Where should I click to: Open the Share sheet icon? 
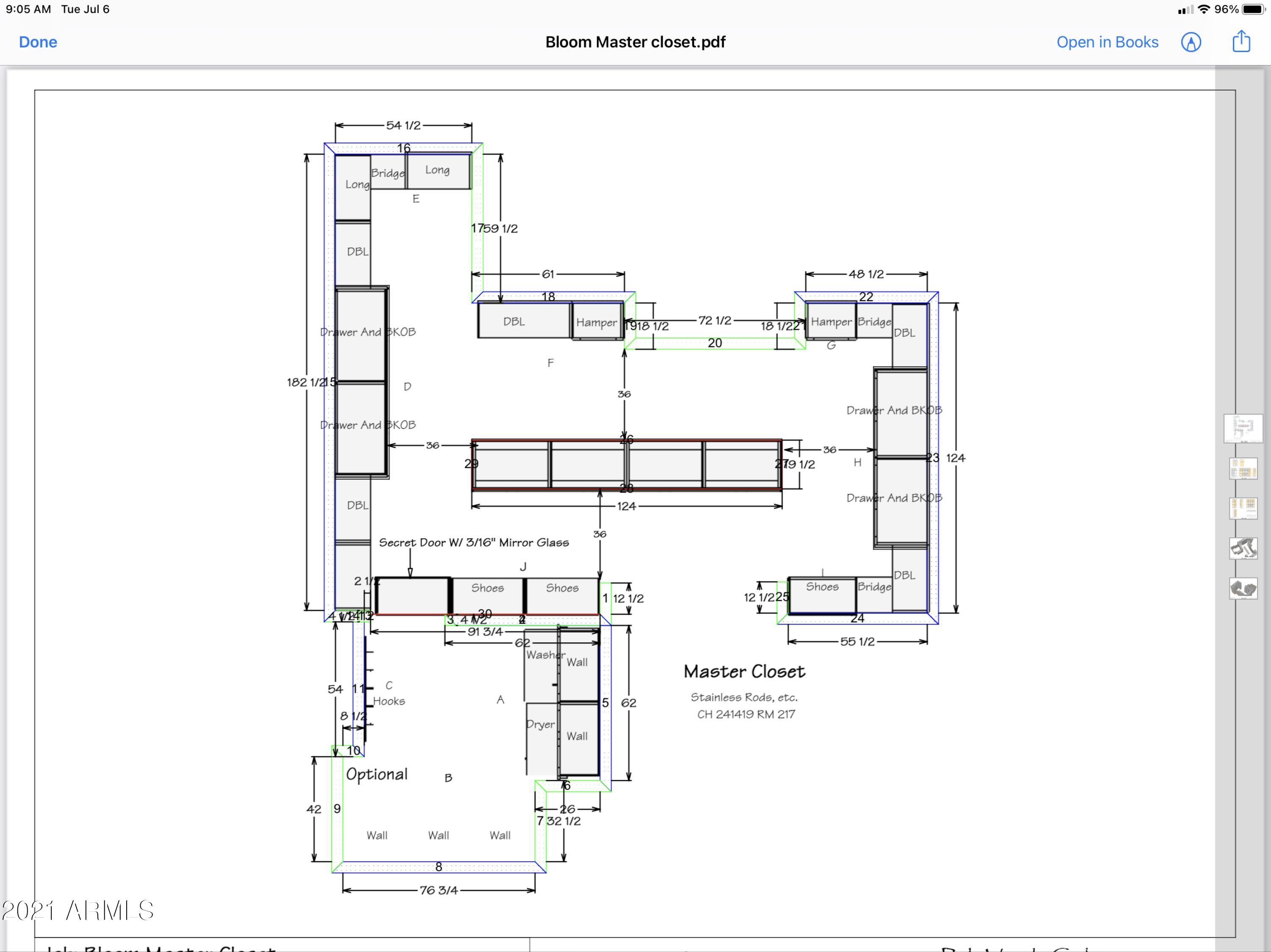pos(1241,41)
